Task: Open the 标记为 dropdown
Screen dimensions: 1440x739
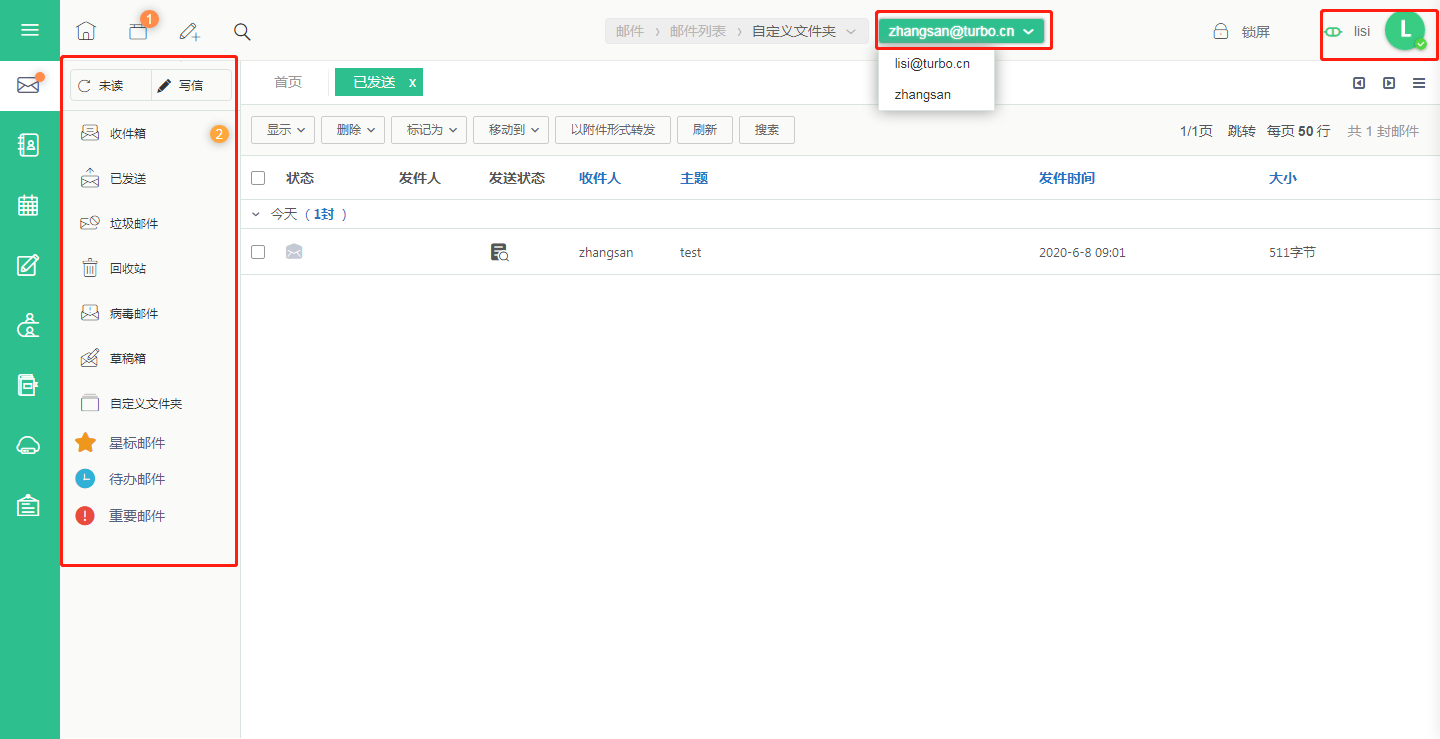Action: click(x=429, y=130)
